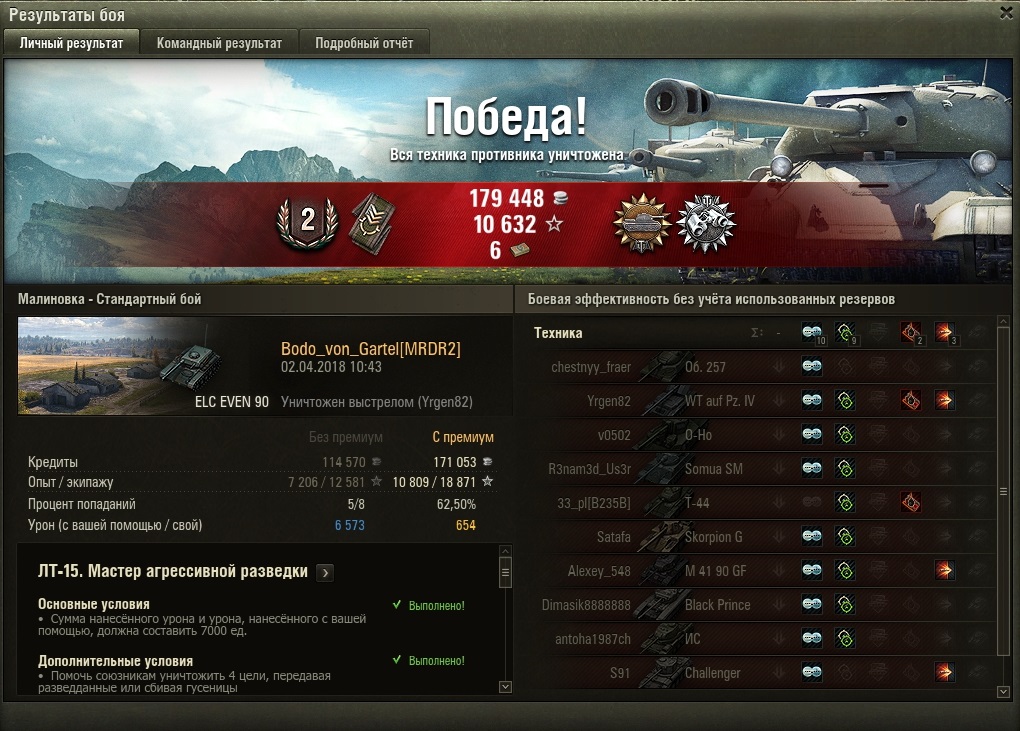Expand the ЛТ-15 mission details arrow
This screenshot has width=1020, height=731.
pyautogui.click(x=325, y=573)
